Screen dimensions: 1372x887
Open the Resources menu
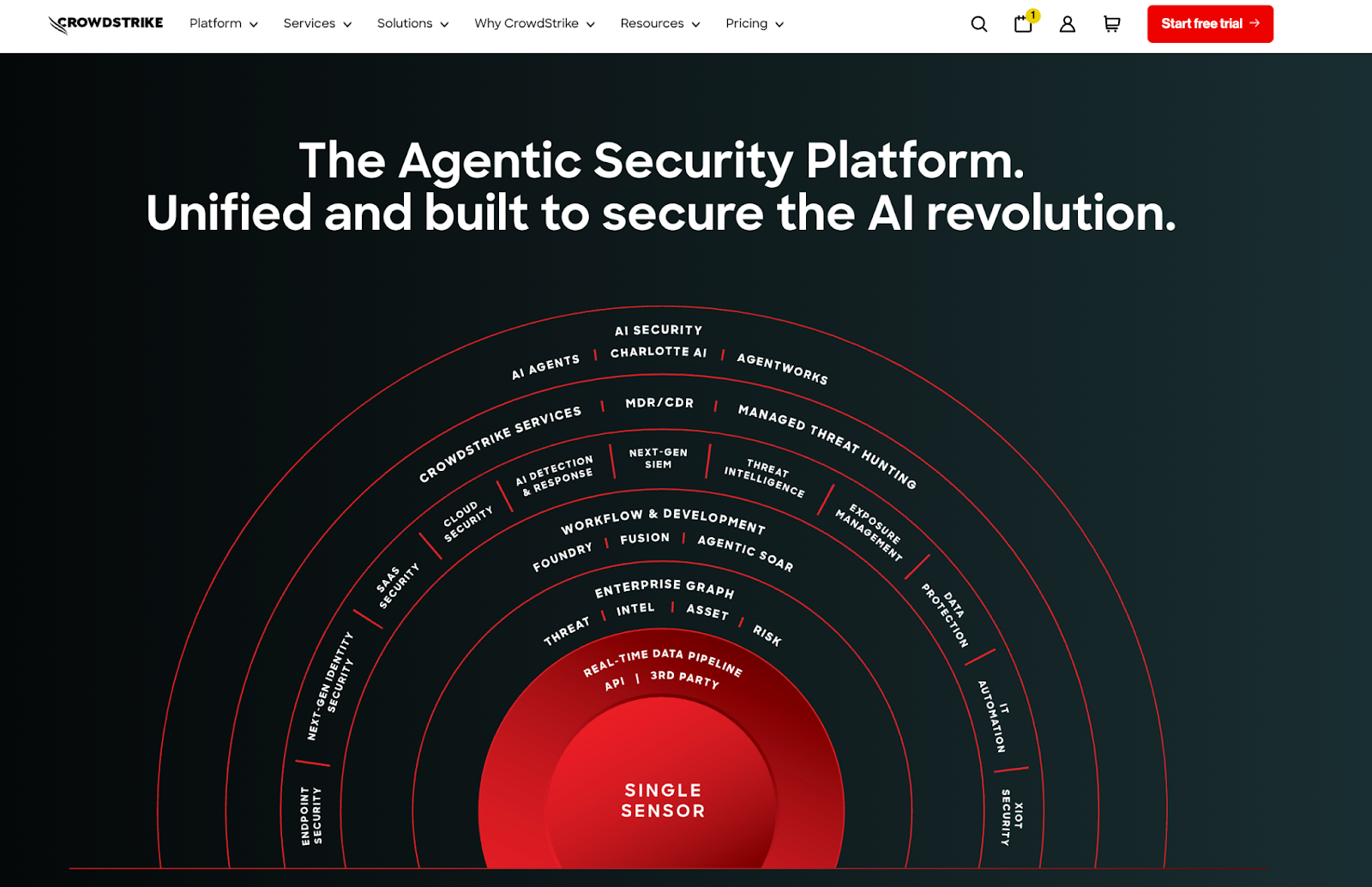(x=659, y=24)
